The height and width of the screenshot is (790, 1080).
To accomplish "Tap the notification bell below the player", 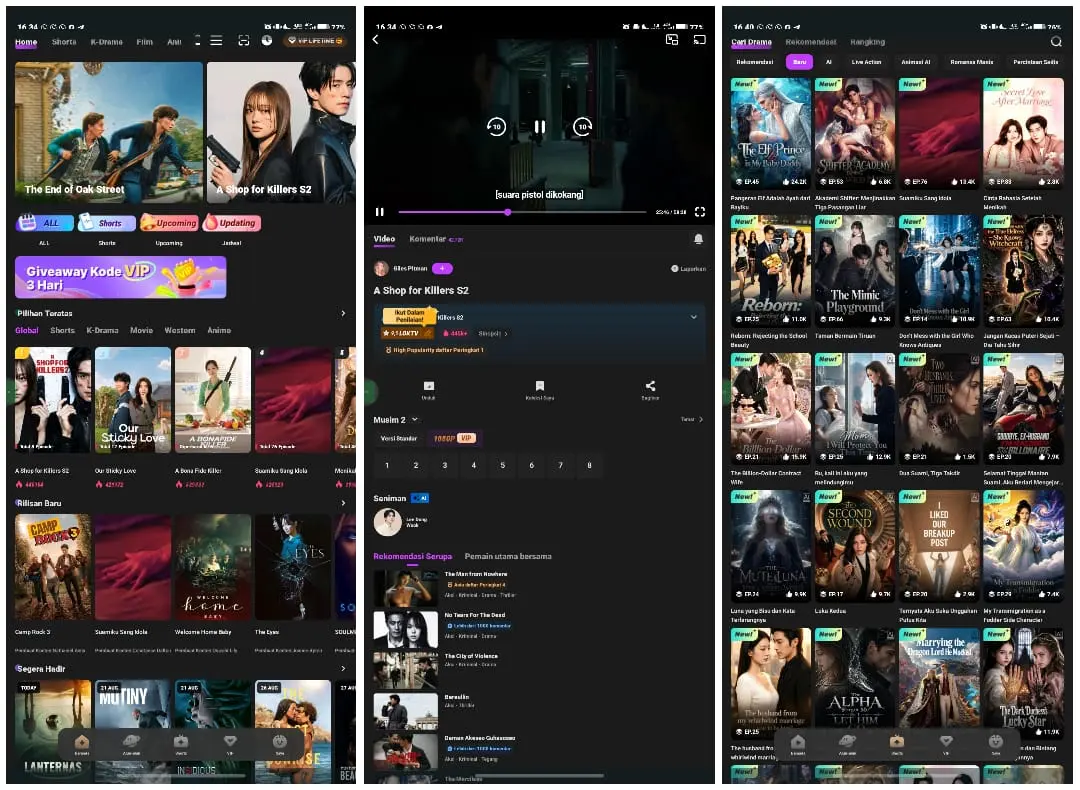I will [698, 239].
